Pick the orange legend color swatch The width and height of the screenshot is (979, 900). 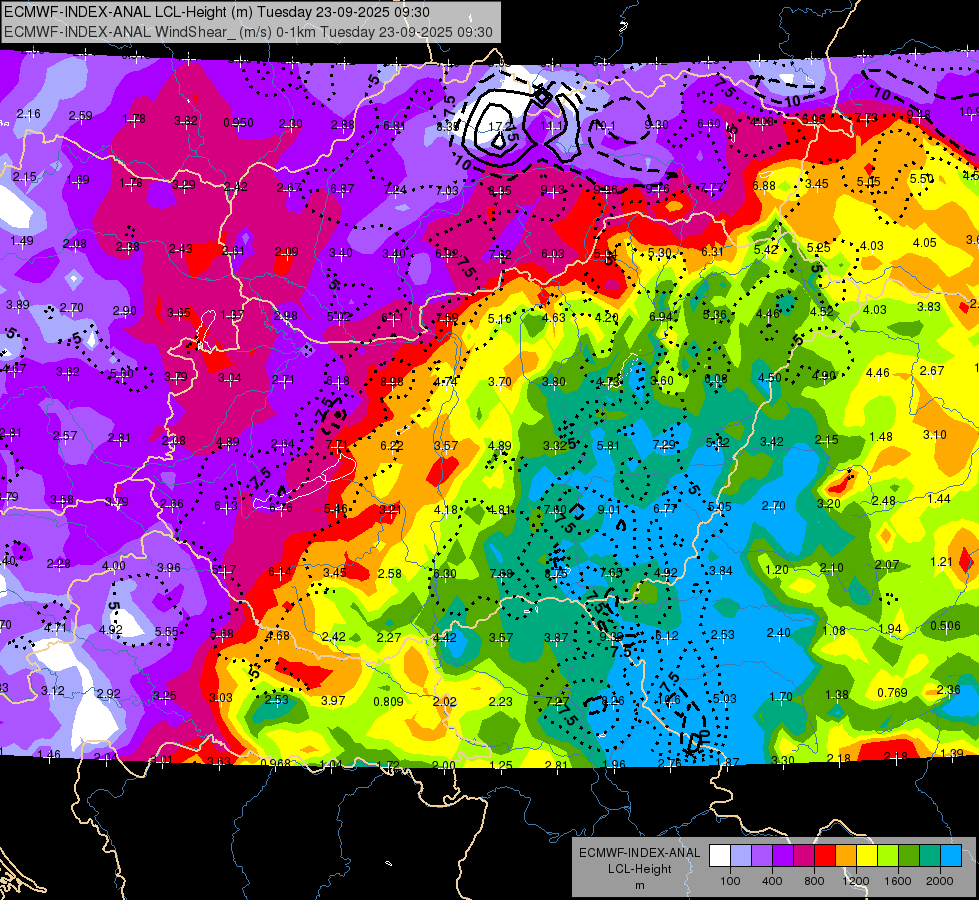coord(846,855)
